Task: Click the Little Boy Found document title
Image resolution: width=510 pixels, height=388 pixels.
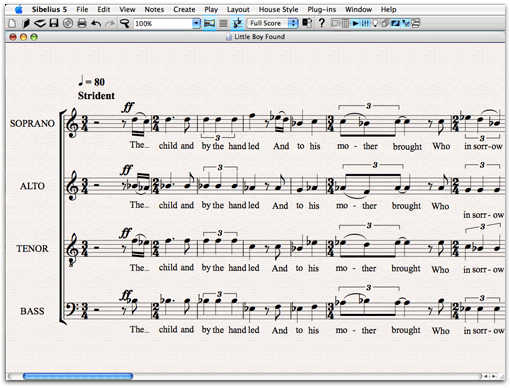Action: [259, 37]
